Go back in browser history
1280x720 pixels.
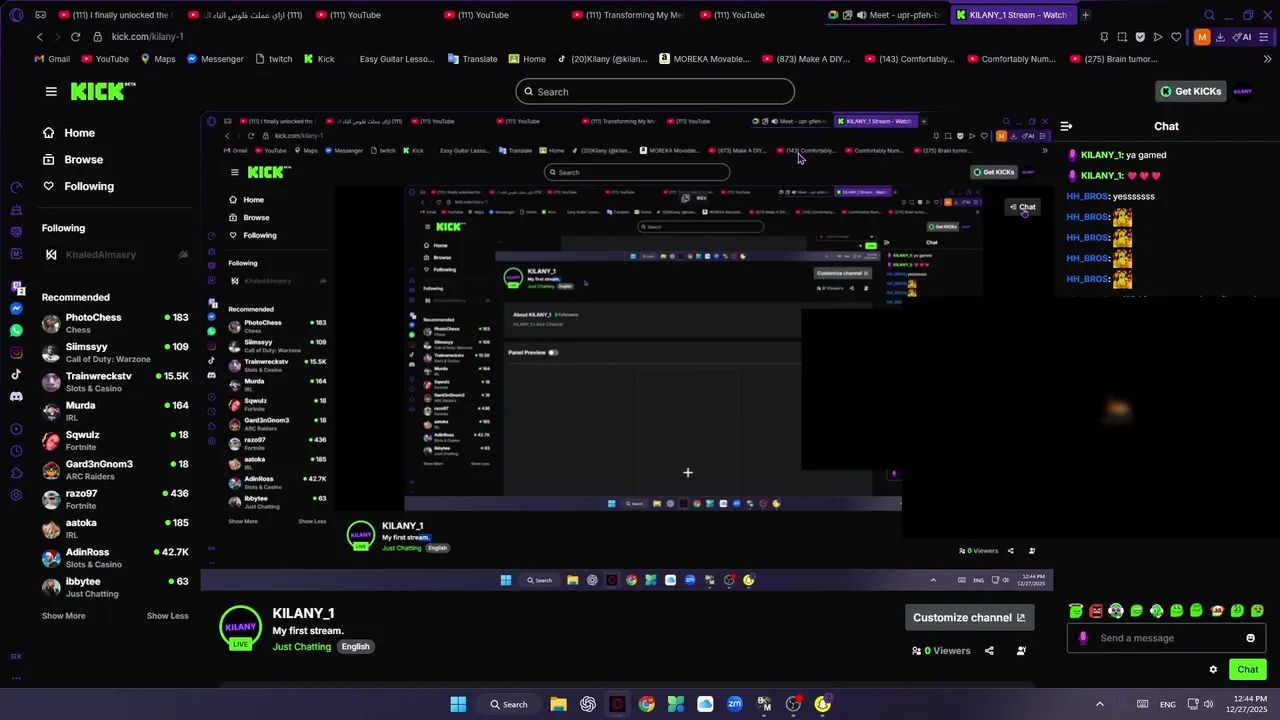tap(40, 37)
